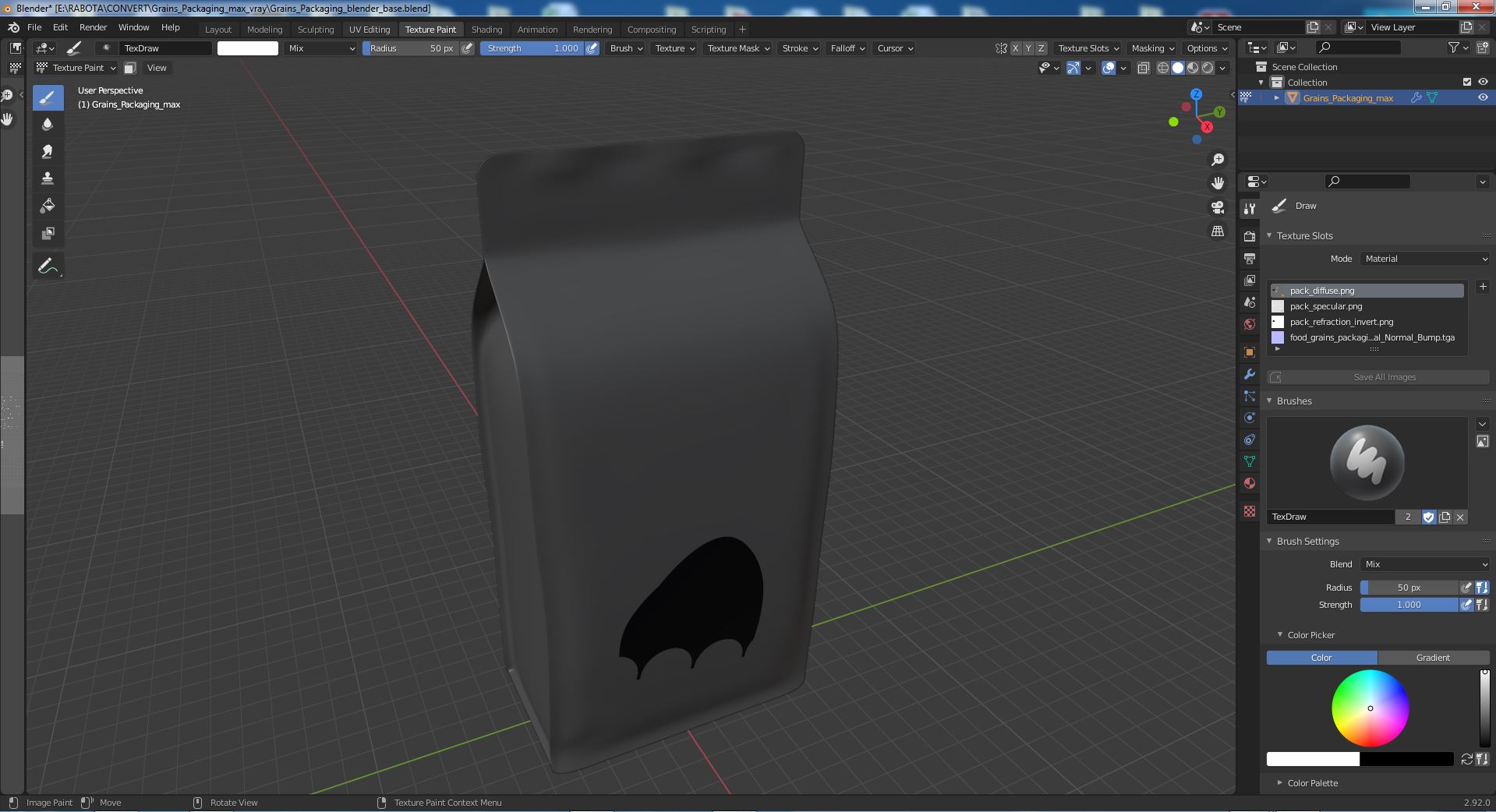This screenshot has width=1496, height=812.
Task: Open the Falloff dropdown
Action: pos(847,48)
